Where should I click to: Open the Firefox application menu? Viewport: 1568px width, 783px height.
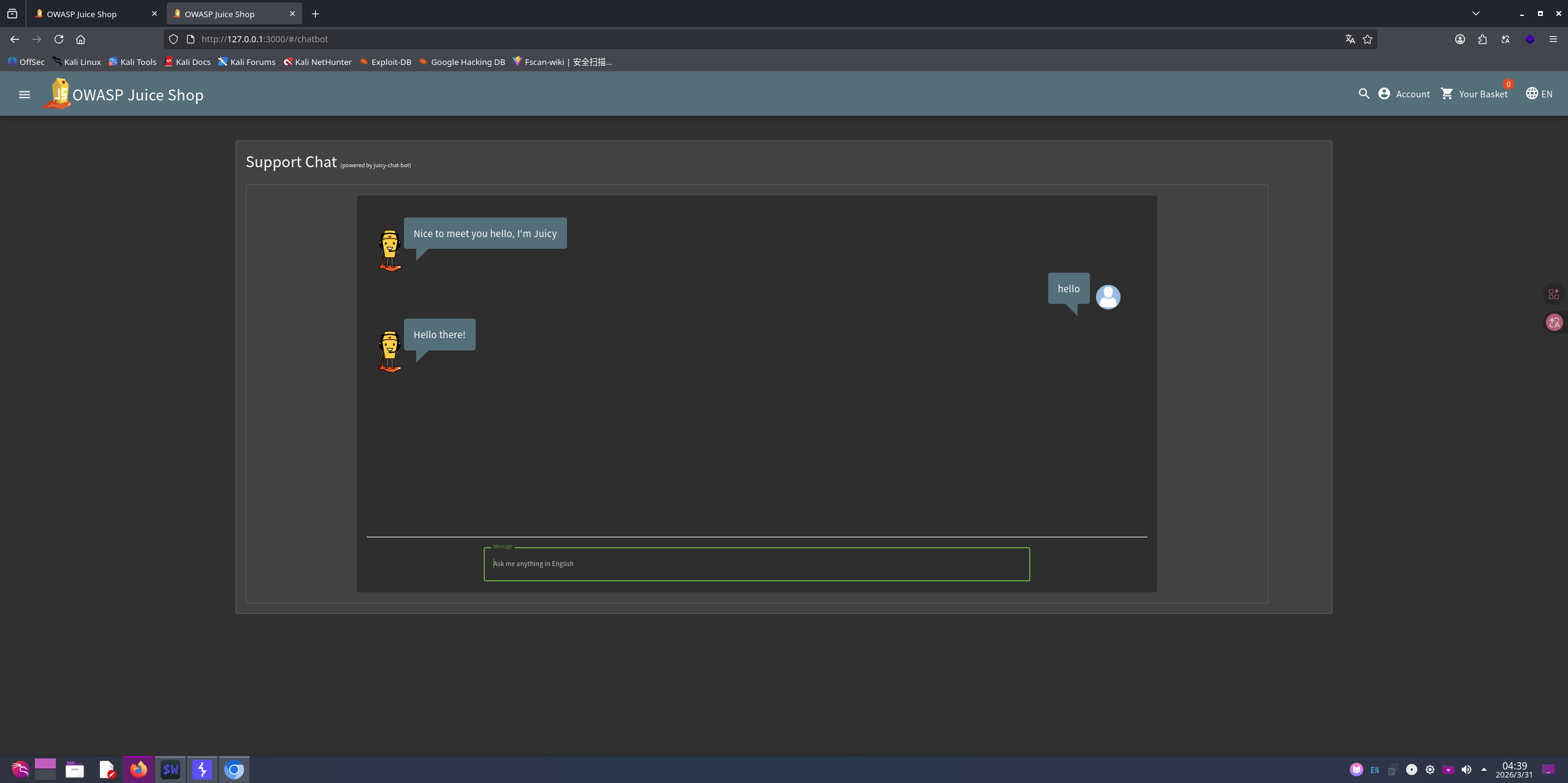coord(1553,39)
